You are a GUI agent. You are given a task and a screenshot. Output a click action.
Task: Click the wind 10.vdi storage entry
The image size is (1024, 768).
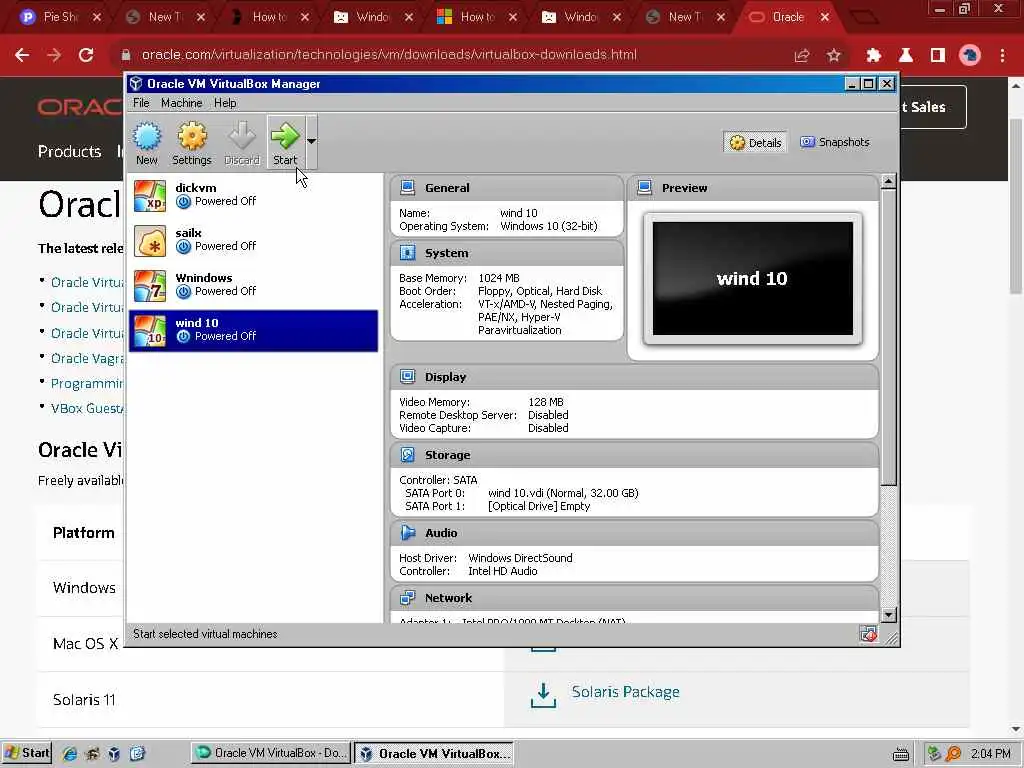tap(563, 493)
